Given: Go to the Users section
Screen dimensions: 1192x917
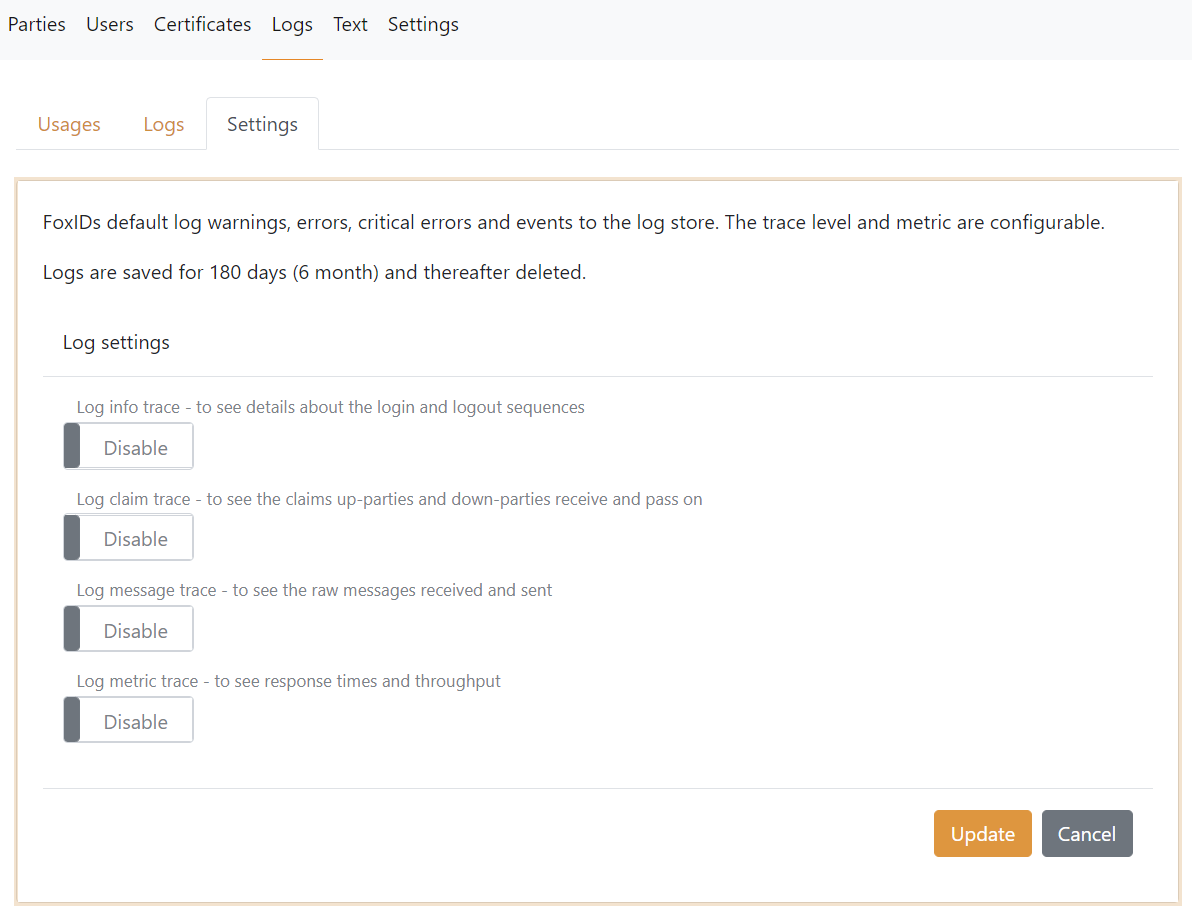Looking at the screenshot, I should 110,24.
